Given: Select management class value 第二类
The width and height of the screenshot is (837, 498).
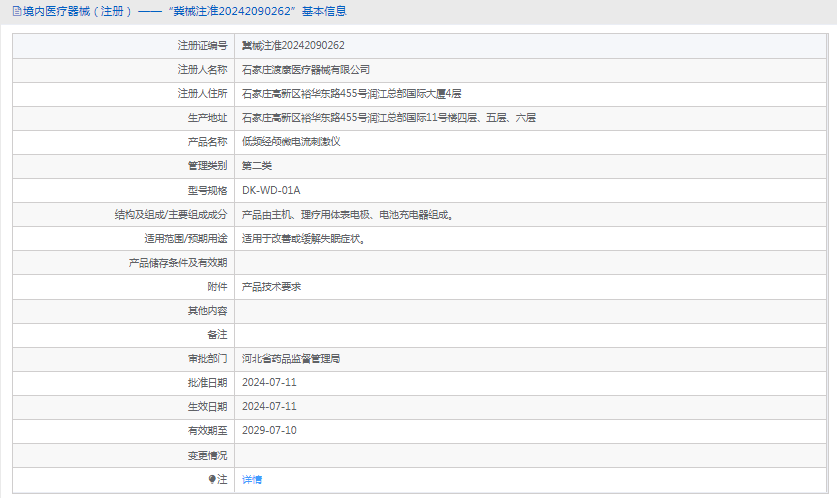Looking at the screenshot, I should coord(257,166).
